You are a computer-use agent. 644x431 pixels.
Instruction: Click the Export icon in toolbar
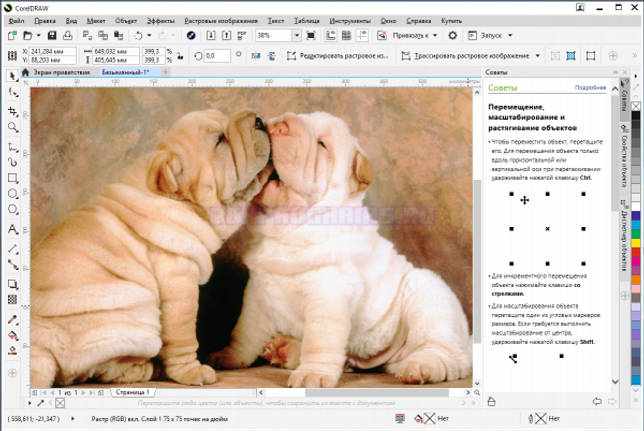(x=226, y=35)
